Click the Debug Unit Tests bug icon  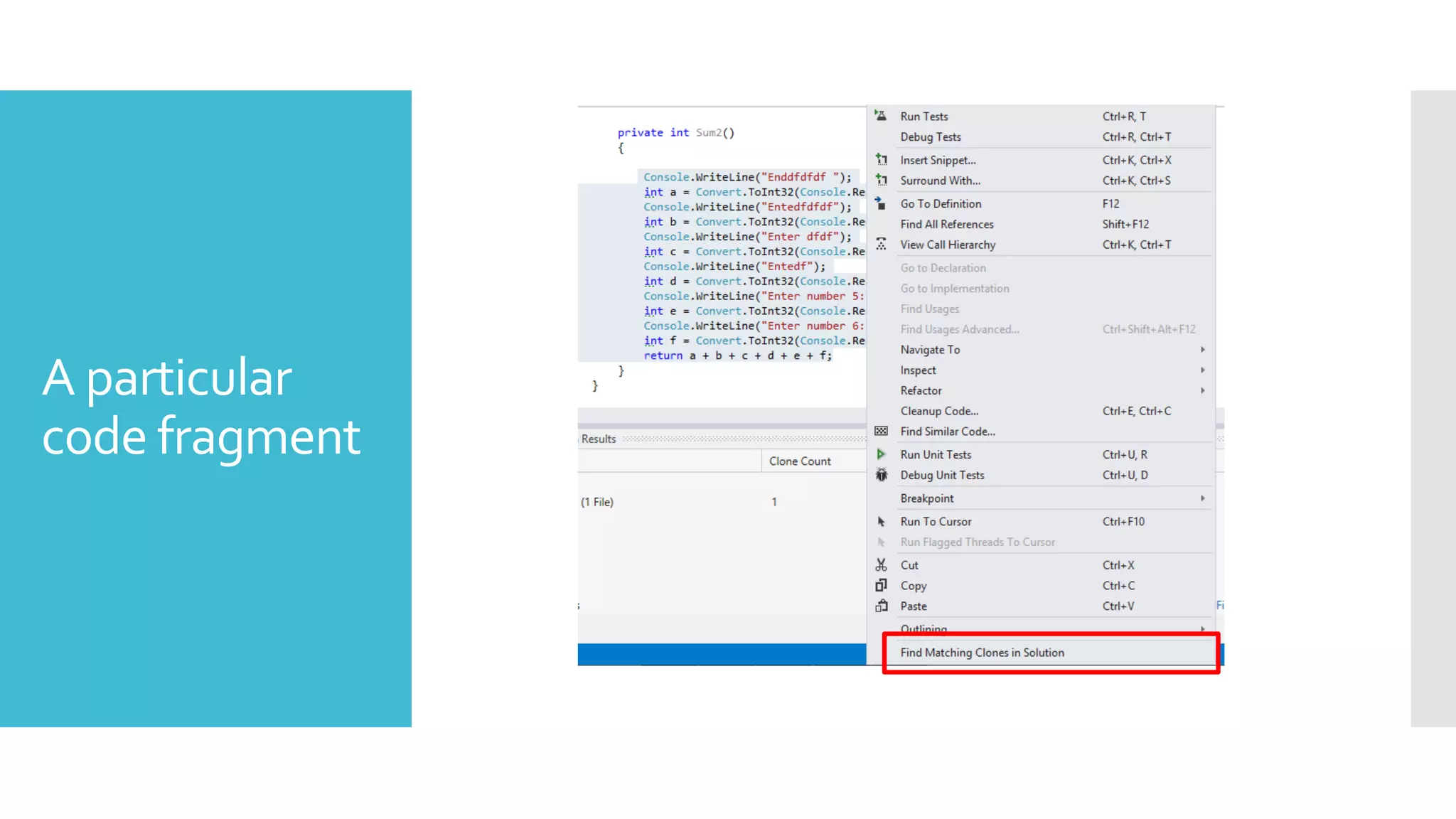click(881, 475)
